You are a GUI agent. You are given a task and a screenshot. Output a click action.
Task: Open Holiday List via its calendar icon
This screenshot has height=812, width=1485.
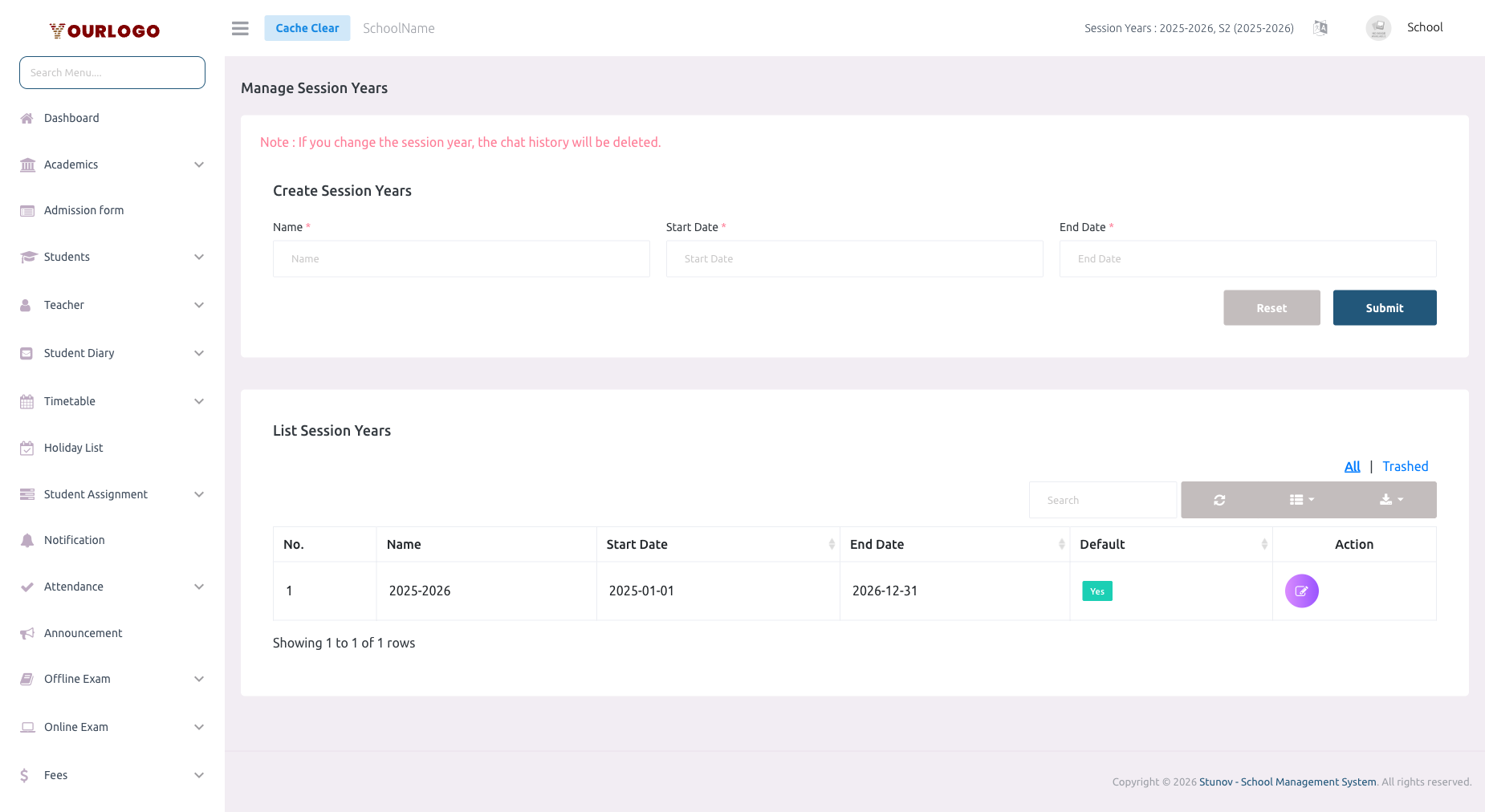point(27,448)
